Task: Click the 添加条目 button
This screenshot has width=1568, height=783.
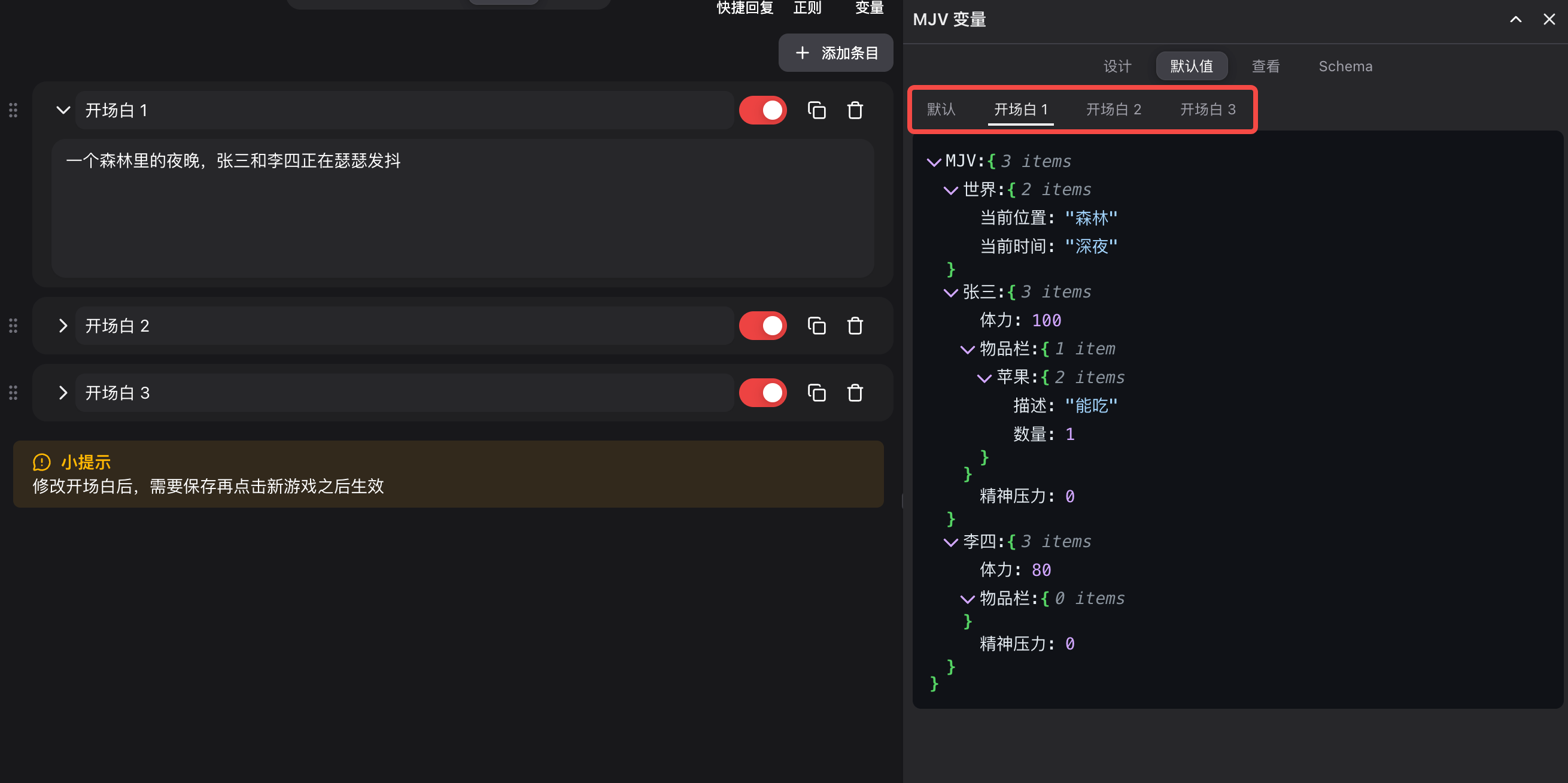Action: 835,53
